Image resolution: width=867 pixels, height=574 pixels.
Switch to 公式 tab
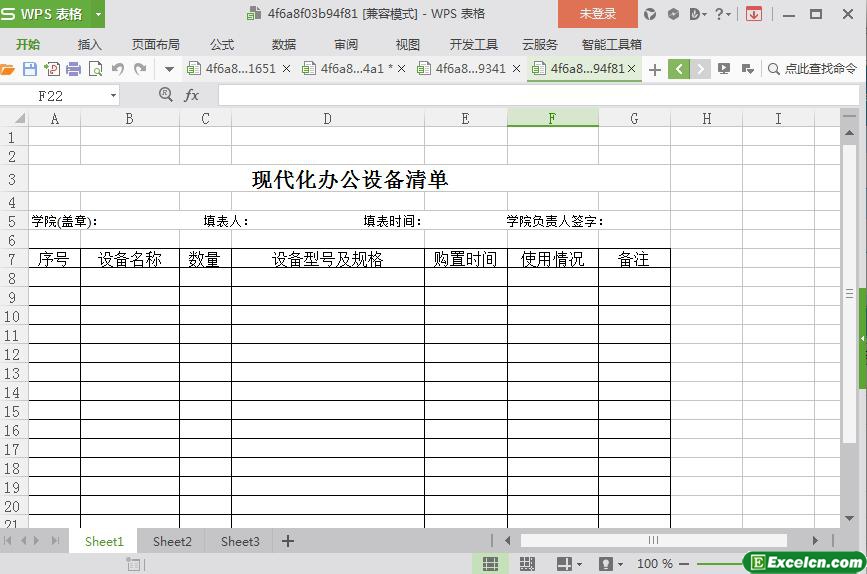click(222, 44)
